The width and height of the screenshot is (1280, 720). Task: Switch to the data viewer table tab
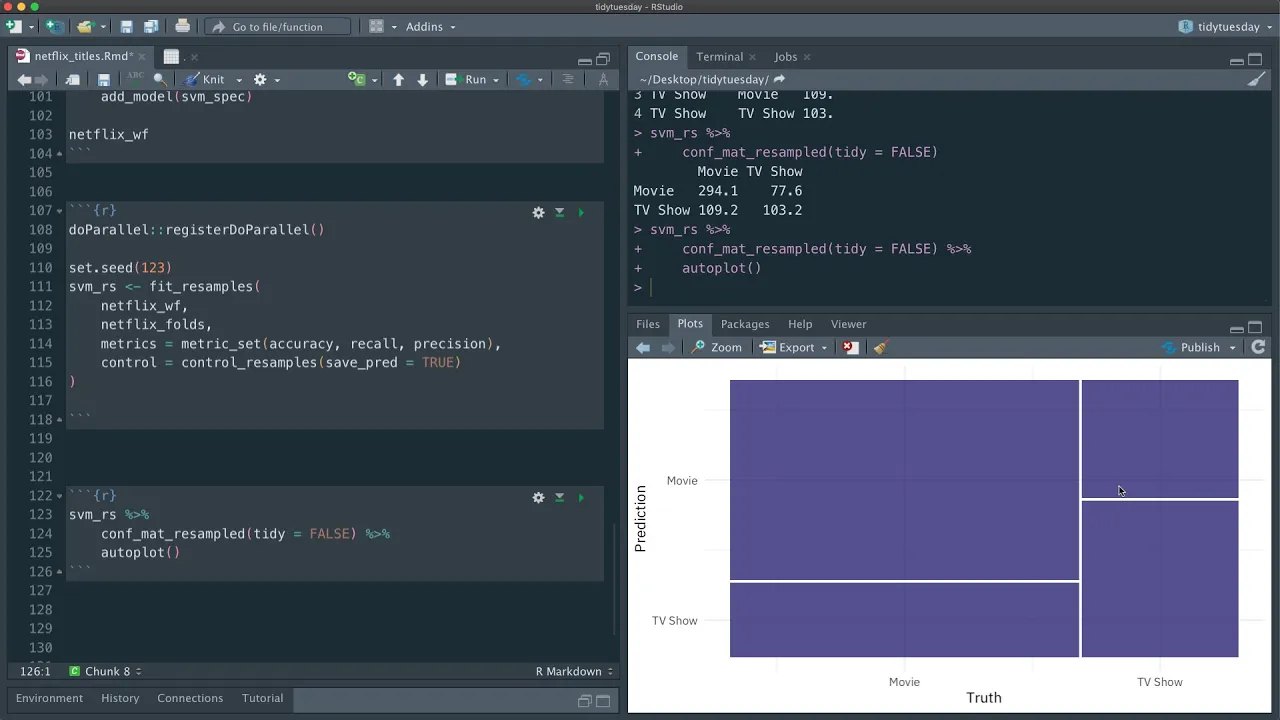(x=171, y=57)
